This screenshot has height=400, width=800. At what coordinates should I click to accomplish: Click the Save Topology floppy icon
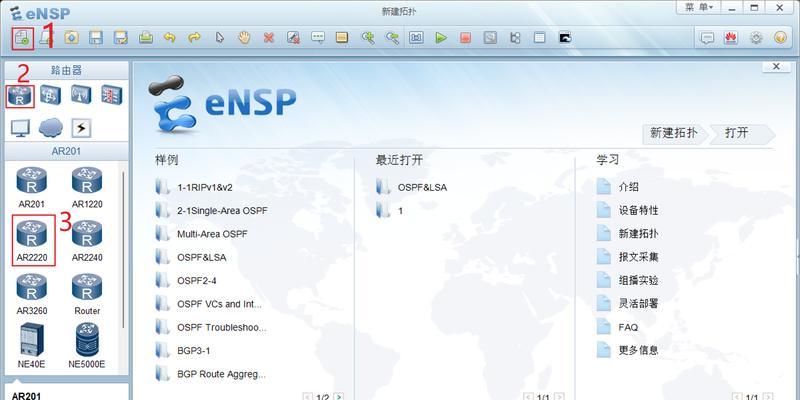(96, 38)
